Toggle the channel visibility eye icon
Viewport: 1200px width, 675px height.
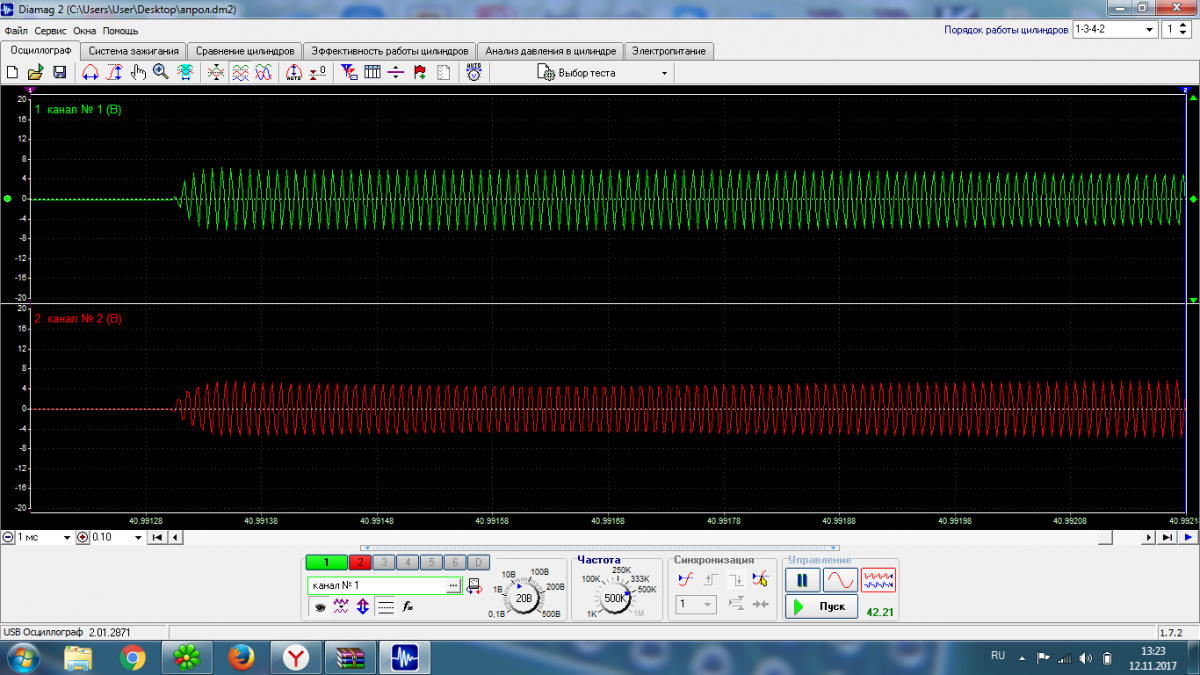(319, 606)
